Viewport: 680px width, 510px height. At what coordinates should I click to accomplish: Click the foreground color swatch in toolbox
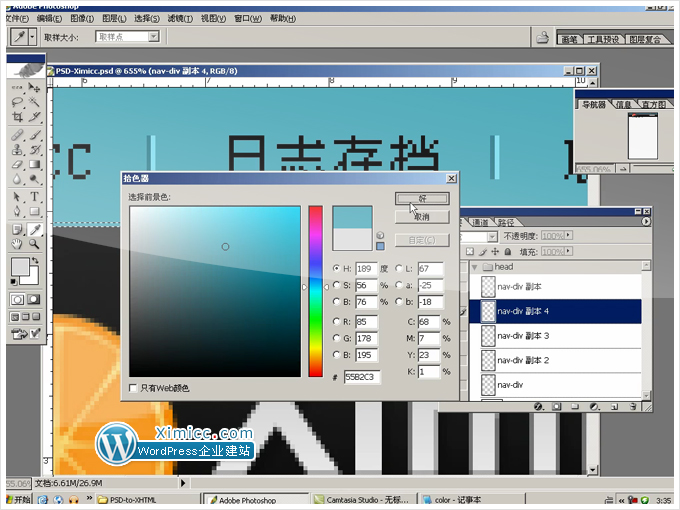20,266
